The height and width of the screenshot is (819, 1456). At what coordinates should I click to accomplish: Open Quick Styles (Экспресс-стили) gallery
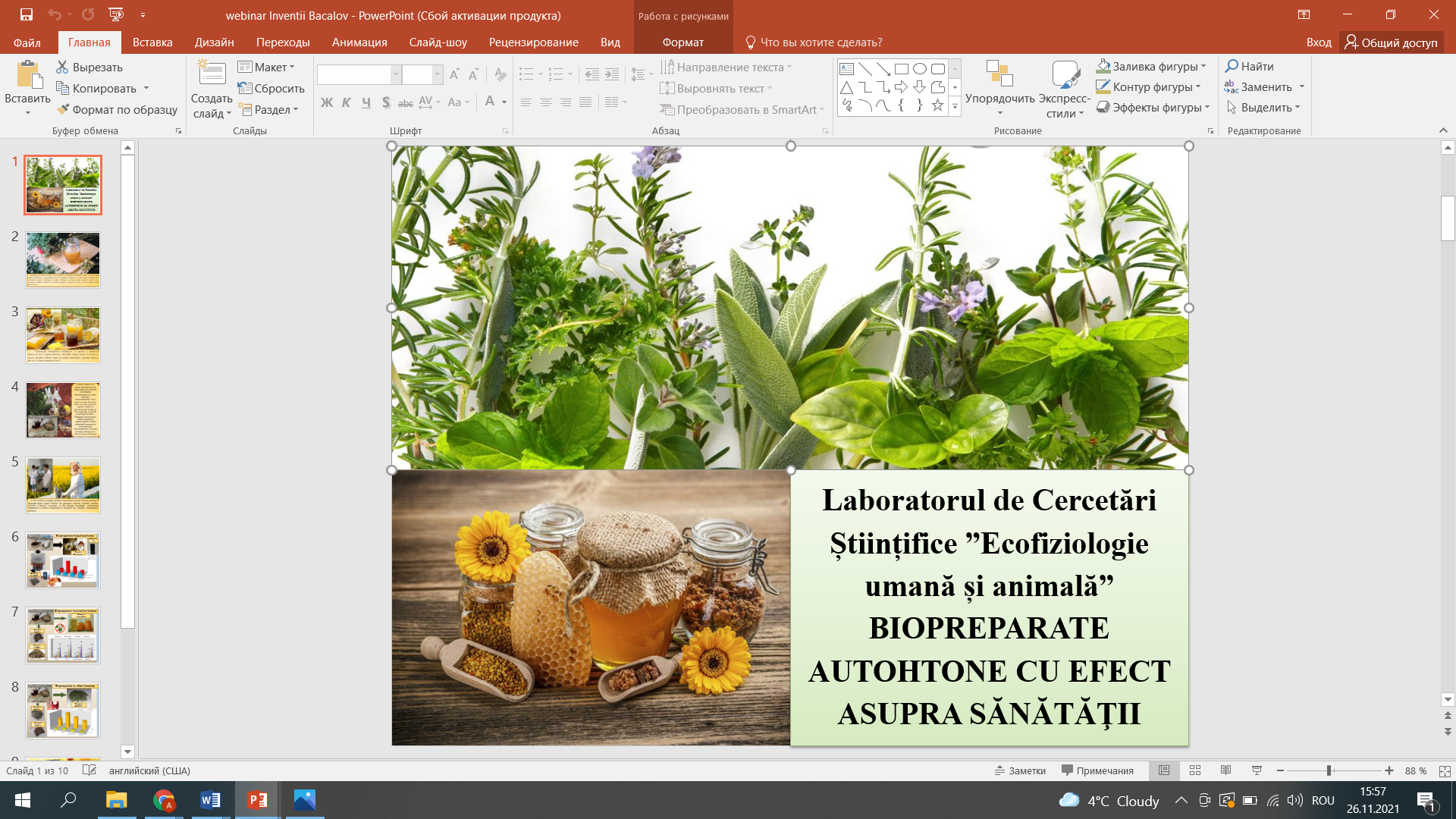pos(1065,89)
